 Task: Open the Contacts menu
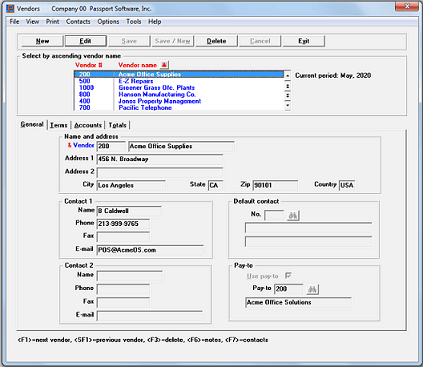78,22
